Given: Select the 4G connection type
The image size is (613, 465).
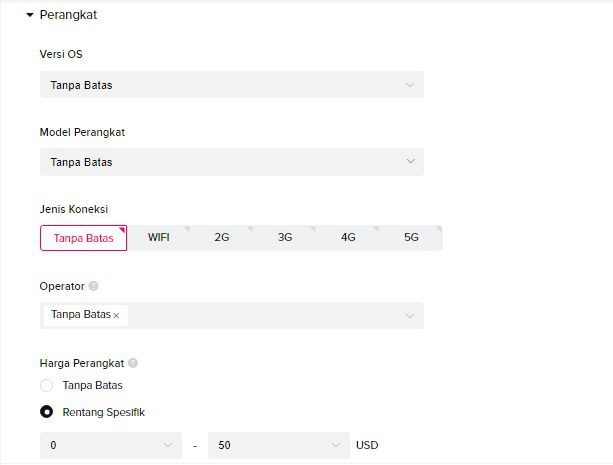Looking at the screenshot, I should click(348, 237).
